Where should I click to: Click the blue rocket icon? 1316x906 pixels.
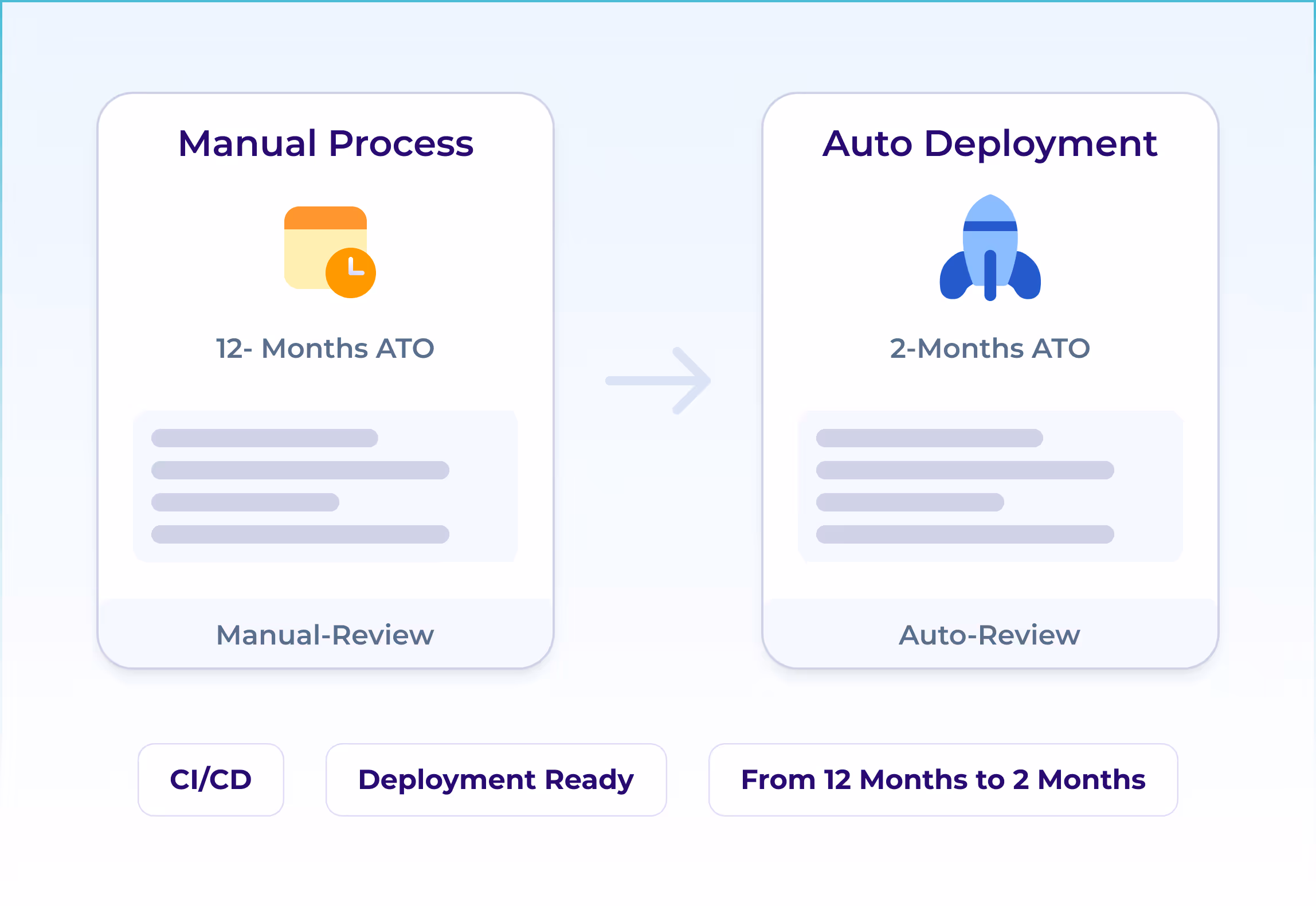pos(990,248)
